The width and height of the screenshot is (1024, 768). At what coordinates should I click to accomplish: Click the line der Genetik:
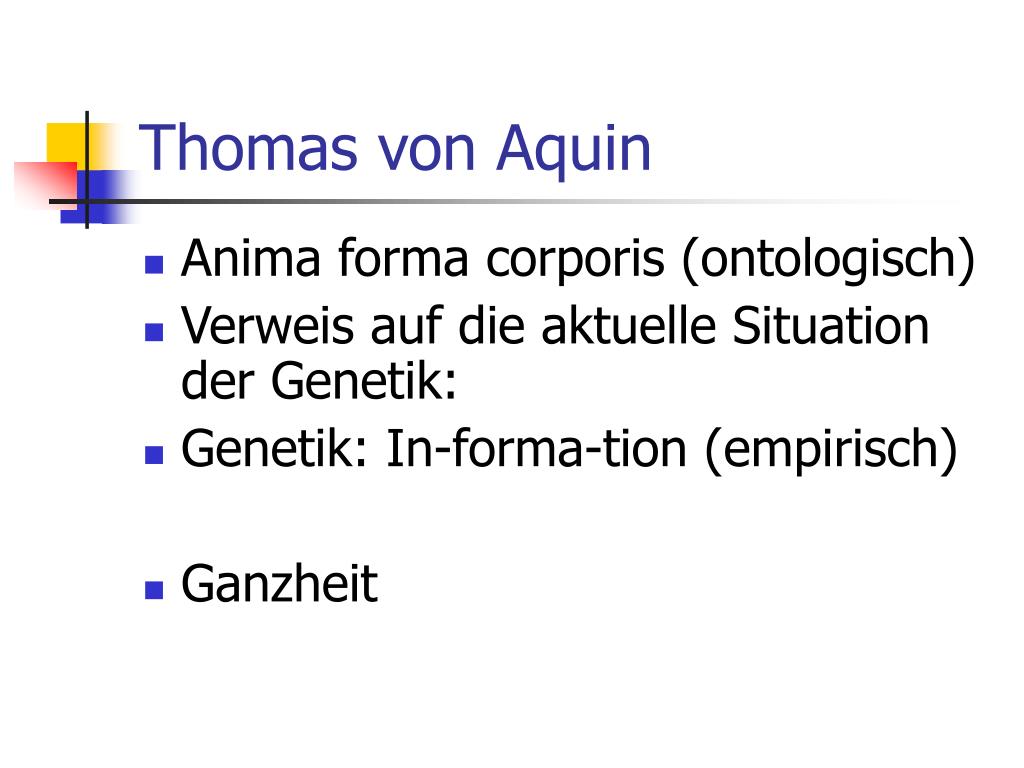319,381
